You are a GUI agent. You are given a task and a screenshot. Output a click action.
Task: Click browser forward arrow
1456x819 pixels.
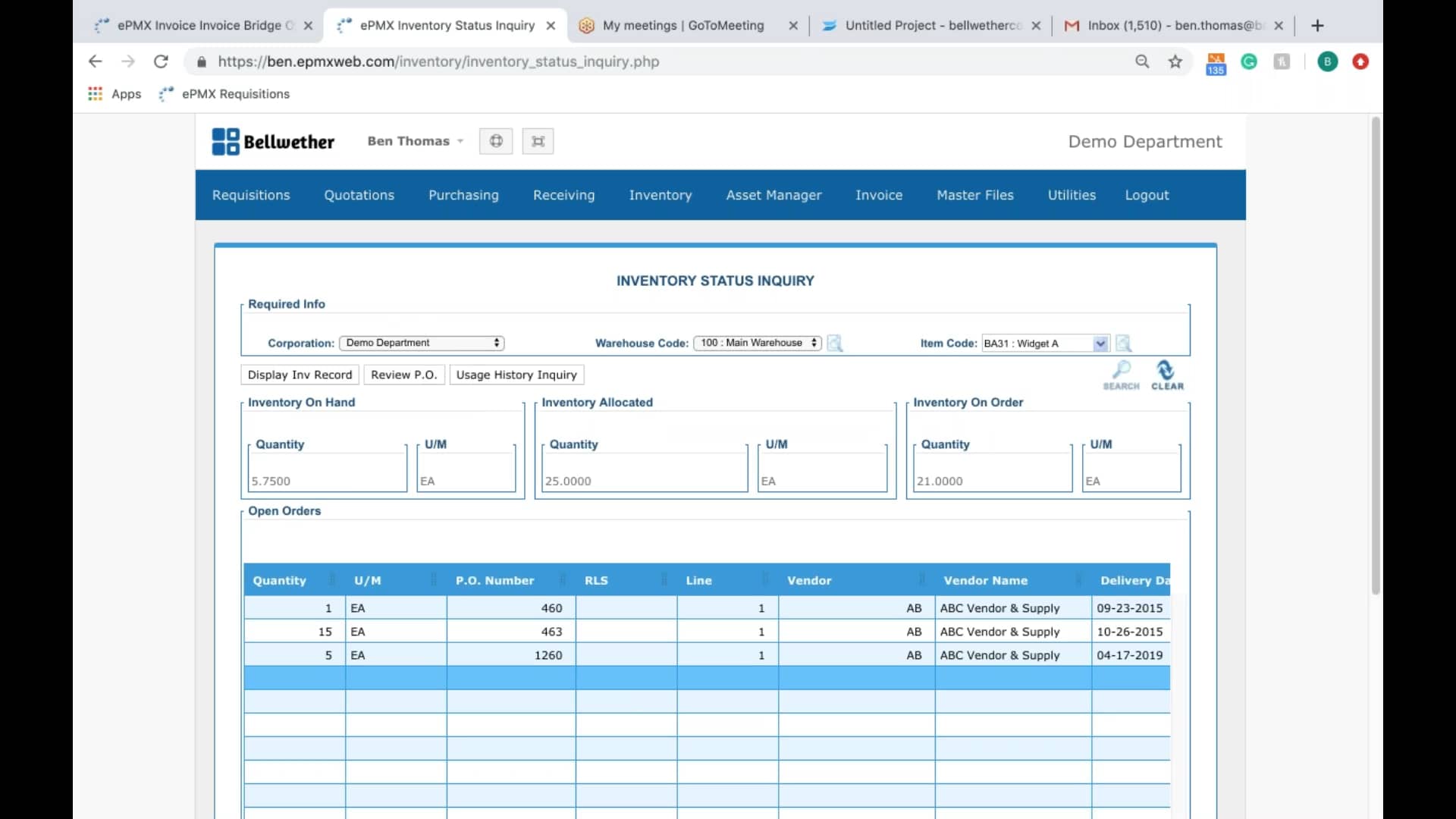coord(127,61)
